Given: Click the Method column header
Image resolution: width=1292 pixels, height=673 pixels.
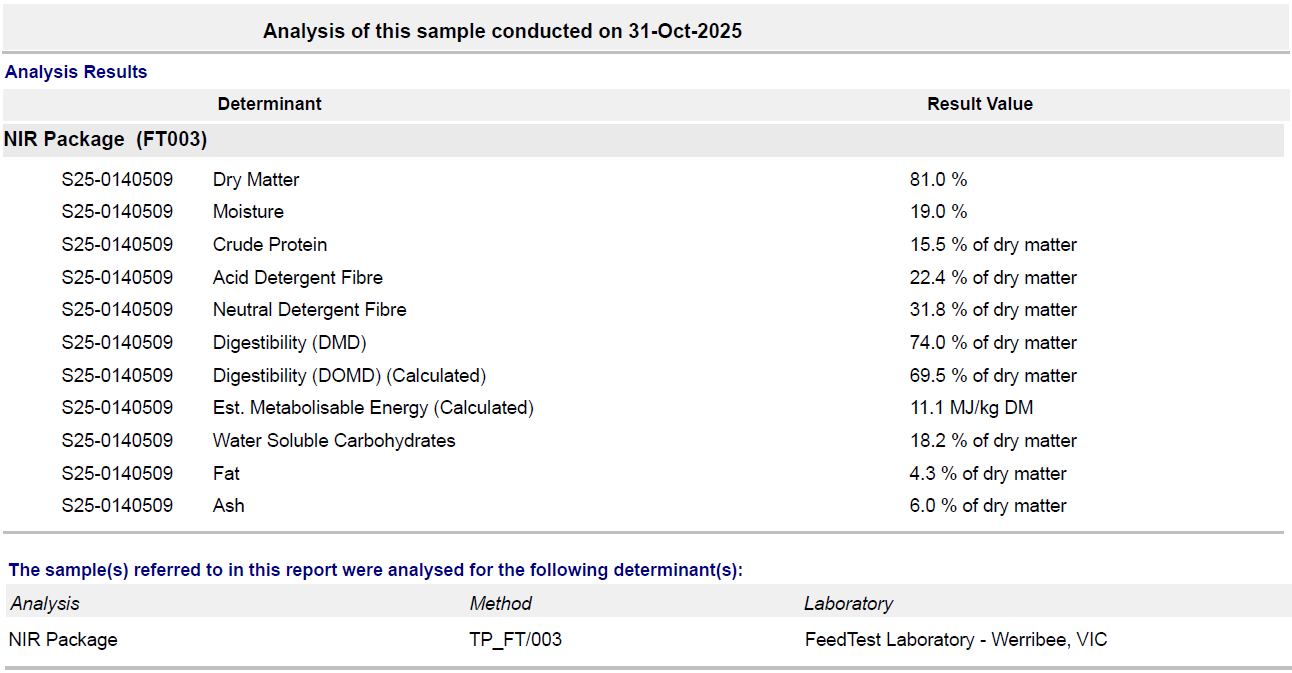Looking at the screenshot, I should (x=500, y=604).
